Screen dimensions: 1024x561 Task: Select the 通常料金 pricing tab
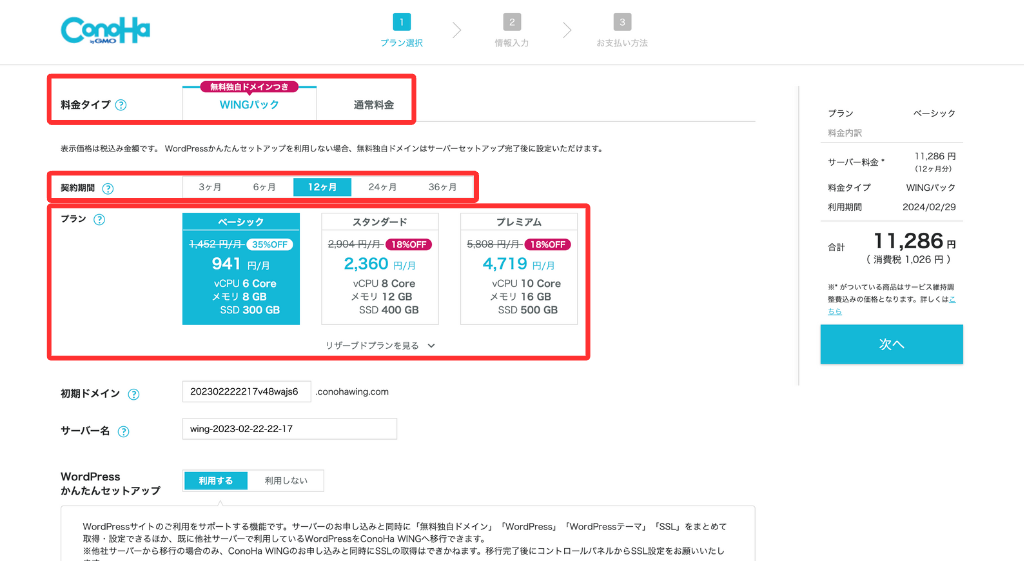tap(374, 104)
